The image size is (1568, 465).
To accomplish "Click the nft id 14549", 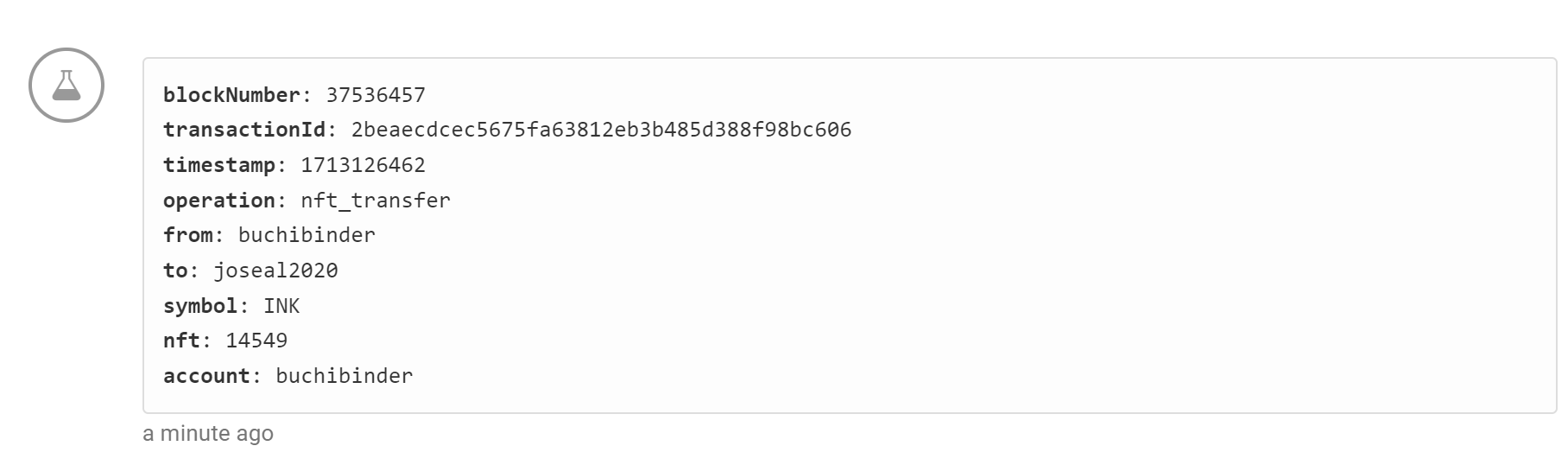I will pos(256,341).
